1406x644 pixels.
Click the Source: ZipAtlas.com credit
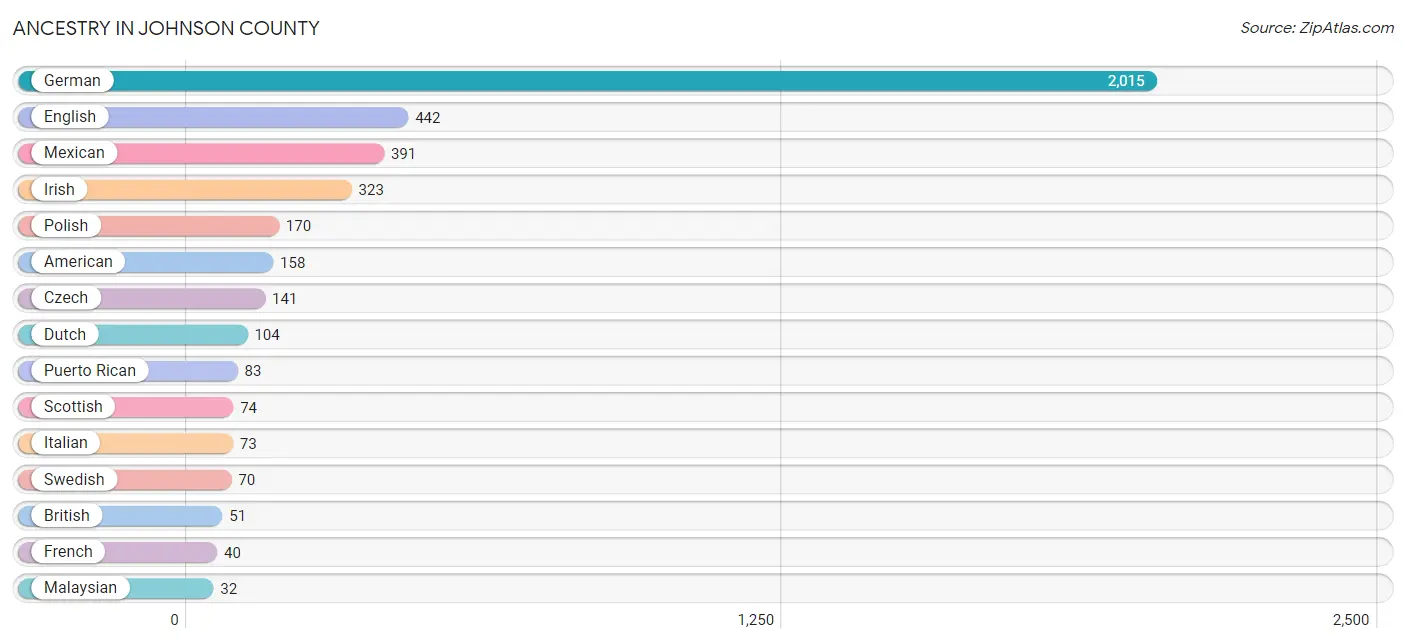1317,28
